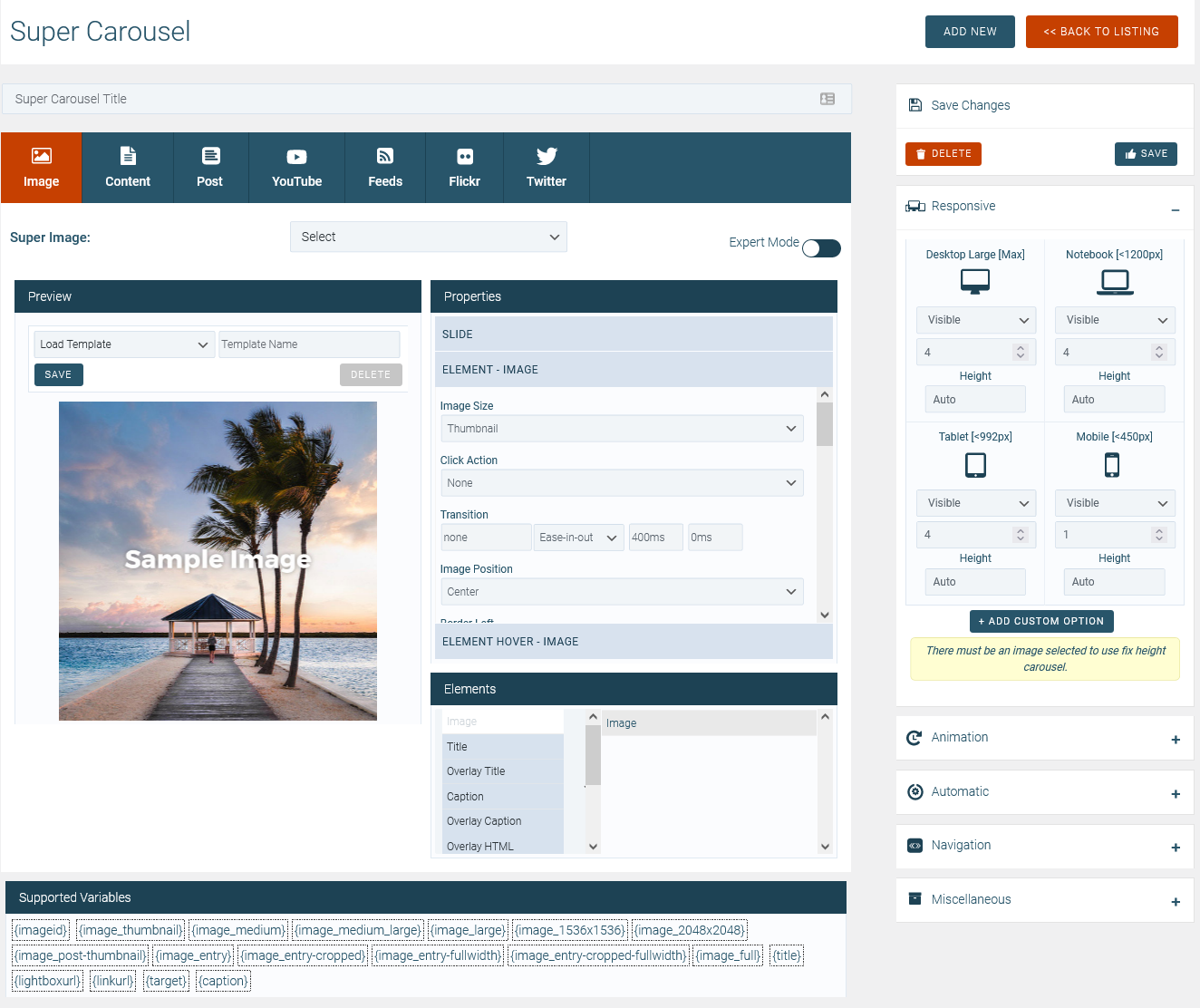Collapse the Responsive section
Screen dimensions: 1200x1008
pyautogui.click(x=1175, y=209)
